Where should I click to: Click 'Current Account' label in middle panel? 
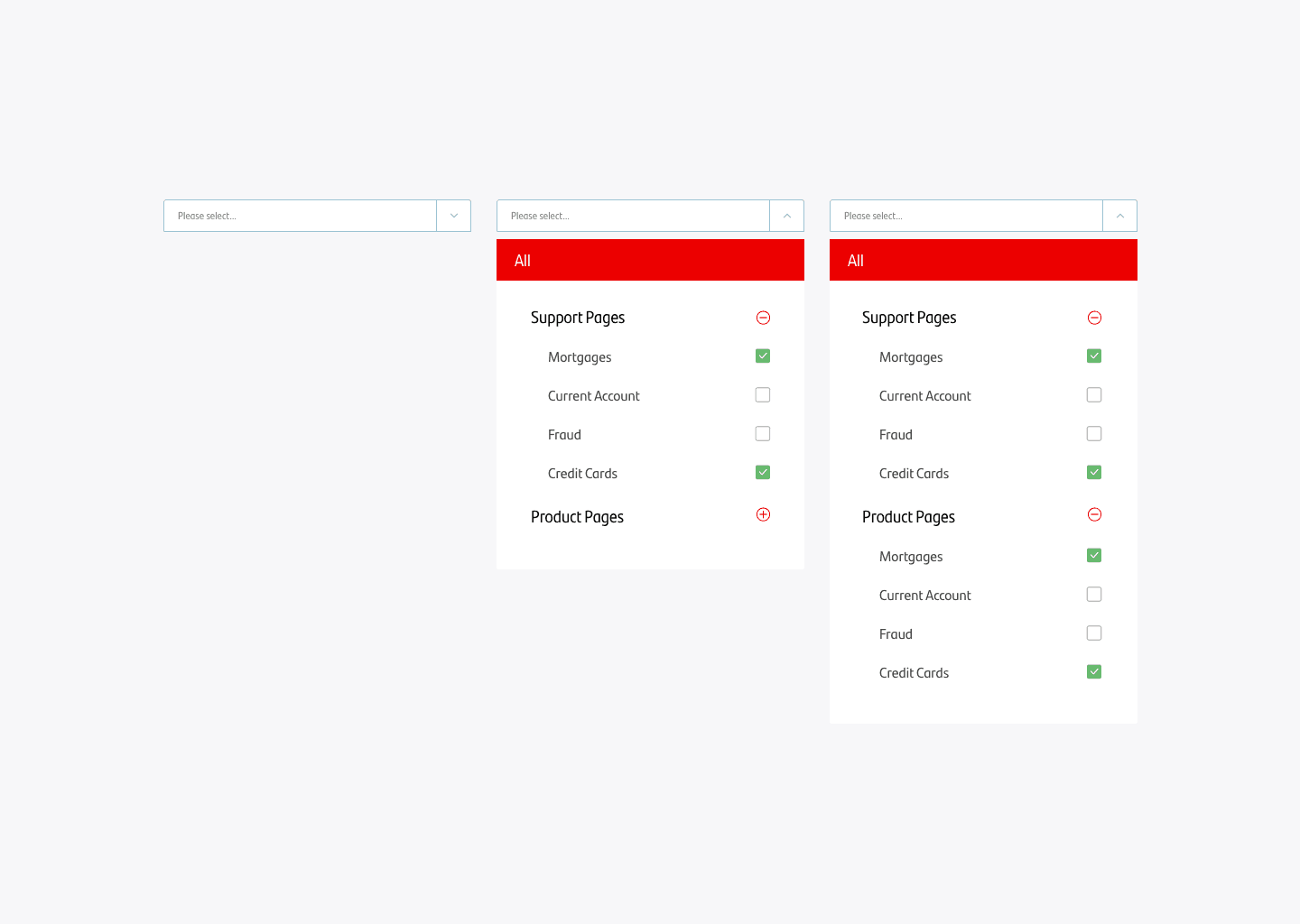point(593,395)
